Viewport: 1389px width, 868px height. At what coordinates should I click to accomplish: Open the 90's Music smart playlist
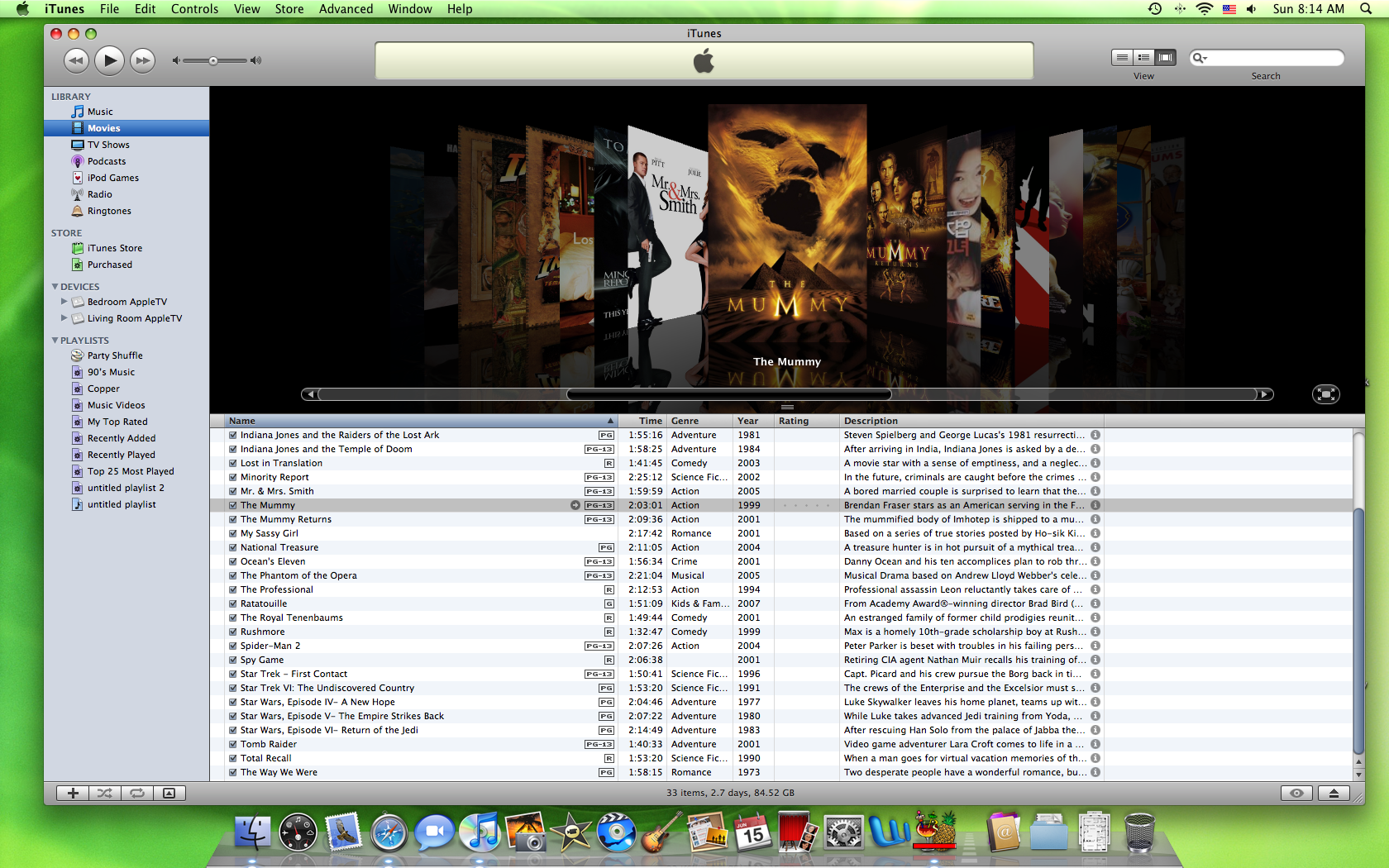[111, 372]
